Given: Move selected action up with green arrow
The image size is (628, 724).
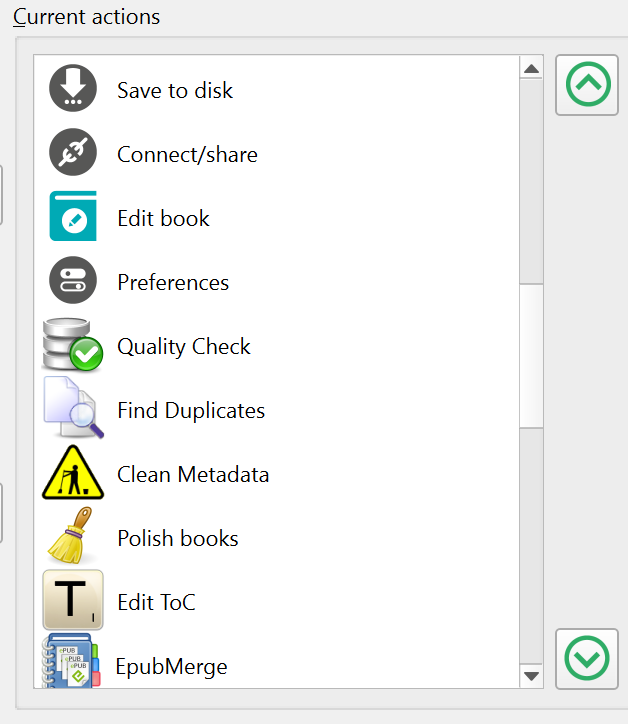Looking at the screenshot, I should (587, 85).
